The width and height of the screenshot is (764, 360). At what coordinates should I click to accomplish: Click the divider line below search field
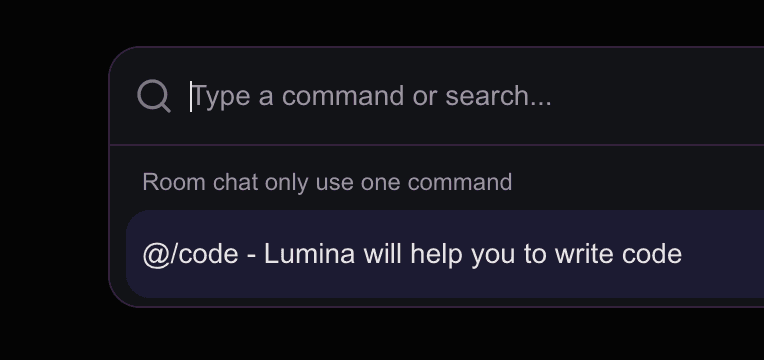pos(437,145)
